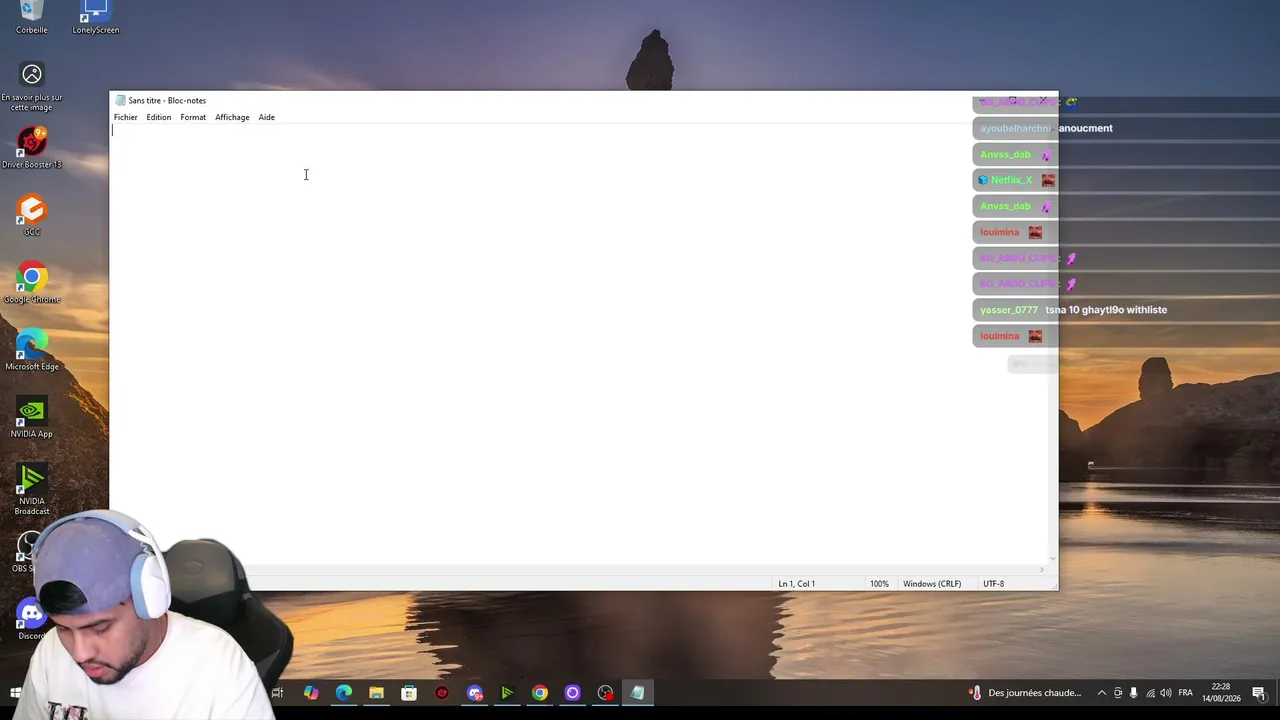Open the Aide menu
Viewport: 1280px width, 720px height.
[x=266, y=117]
